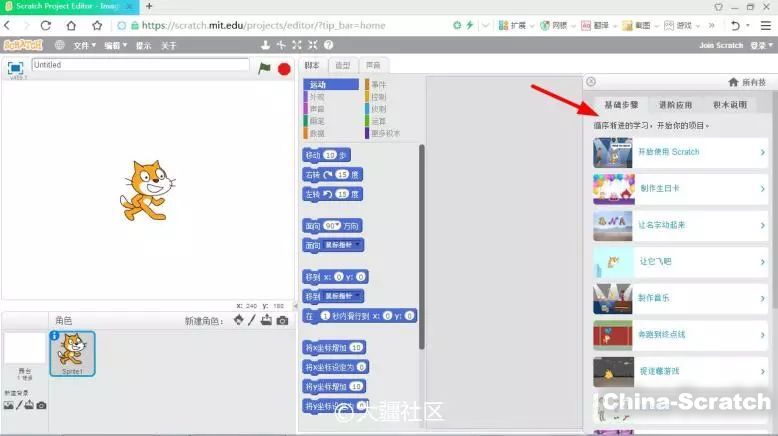The image size is (778, 436).
Task: Click the Scratch logo
Action: point(23,45)
